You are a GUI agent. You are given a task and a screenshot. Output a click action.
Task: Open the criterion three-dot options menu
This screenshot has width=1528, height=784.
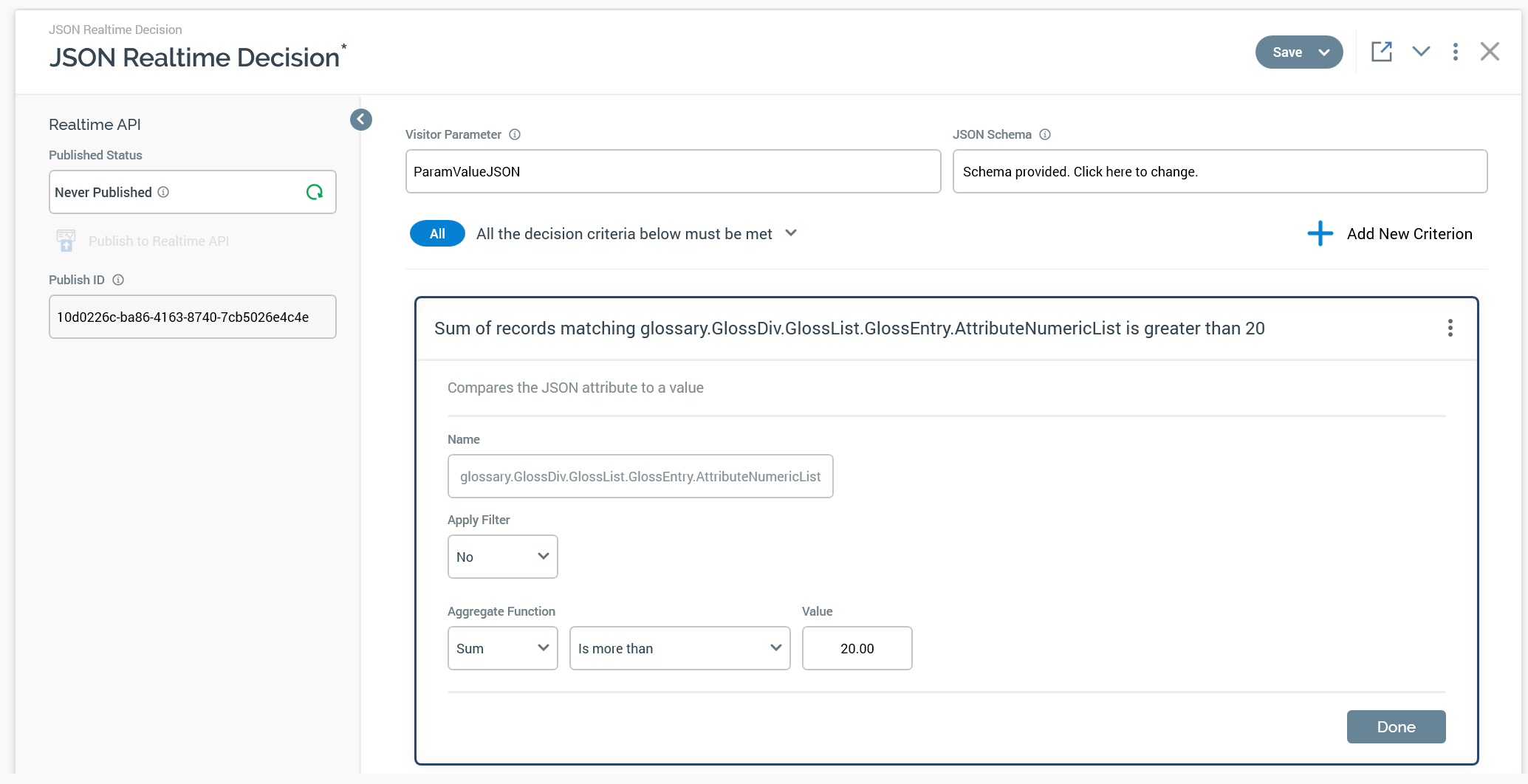(1450, 328)
